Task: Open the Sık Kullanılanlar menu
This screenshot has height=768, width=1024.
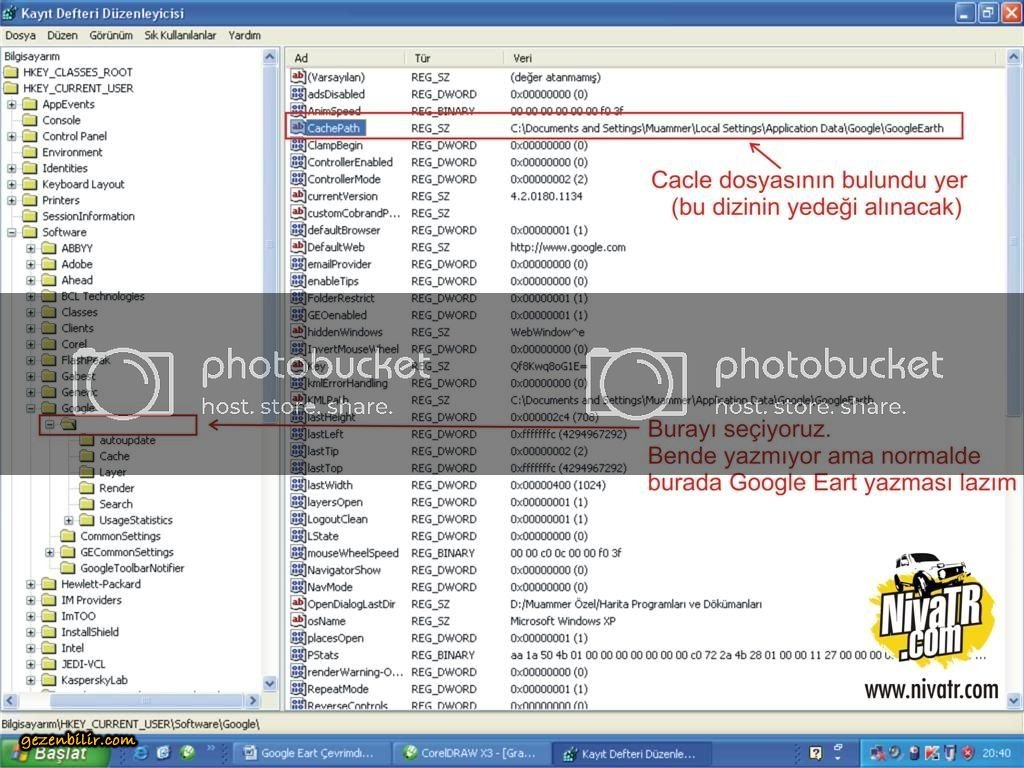Action: click(x=180, y=35)
